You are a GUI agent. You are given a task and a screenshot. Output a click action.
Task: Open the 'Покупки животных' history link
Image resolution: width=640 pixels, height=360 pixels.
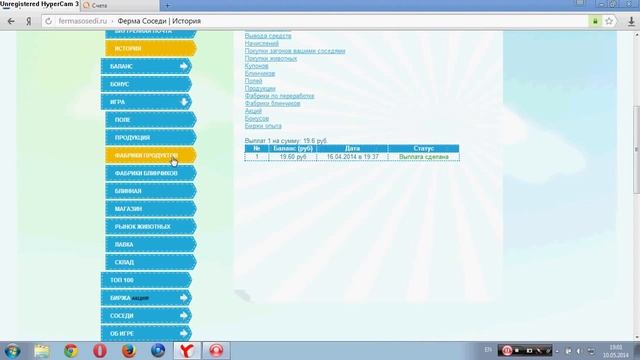[271, 58]
